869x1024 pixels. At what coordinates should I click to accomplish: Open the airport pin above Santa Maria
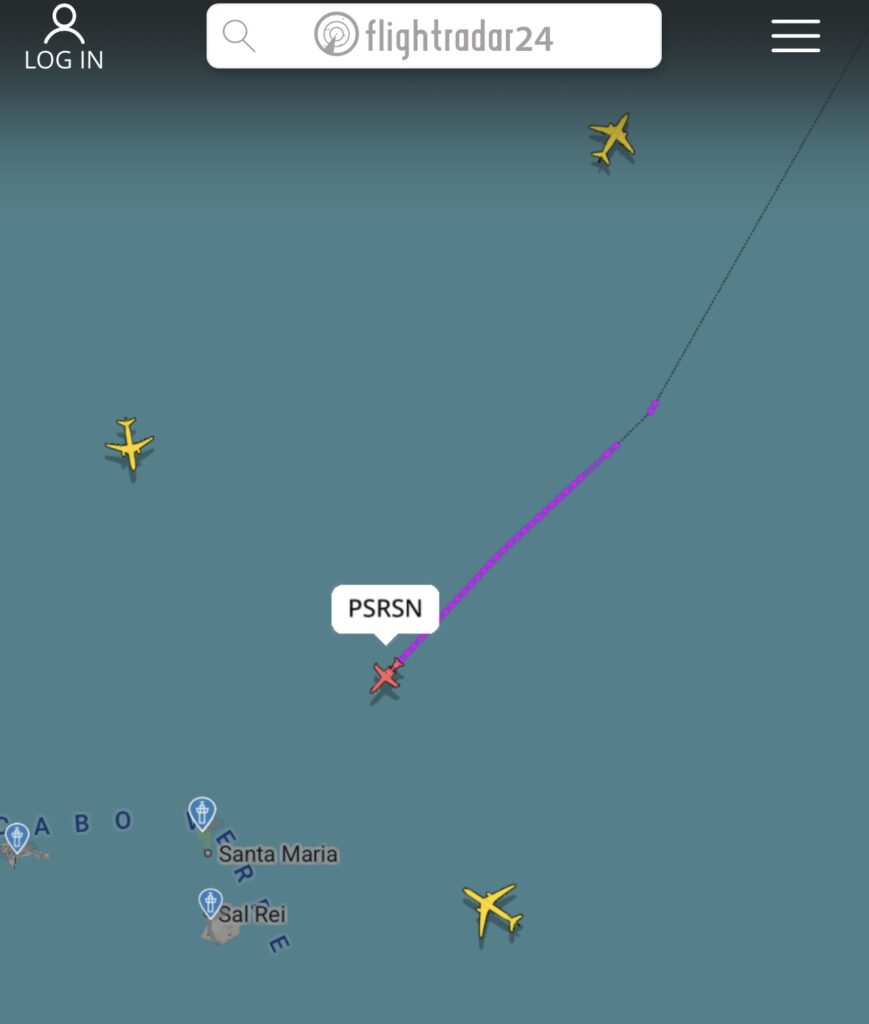coord(202,813)
